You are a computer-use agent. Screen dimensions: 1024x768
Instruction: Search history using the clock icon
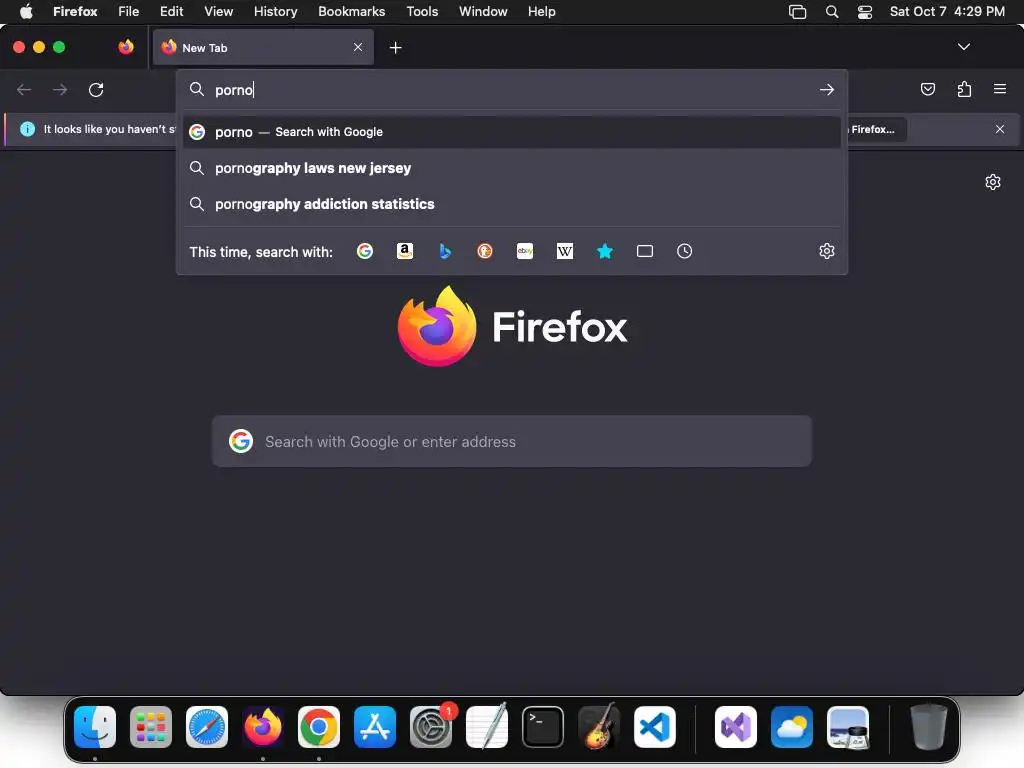(684, 251)
